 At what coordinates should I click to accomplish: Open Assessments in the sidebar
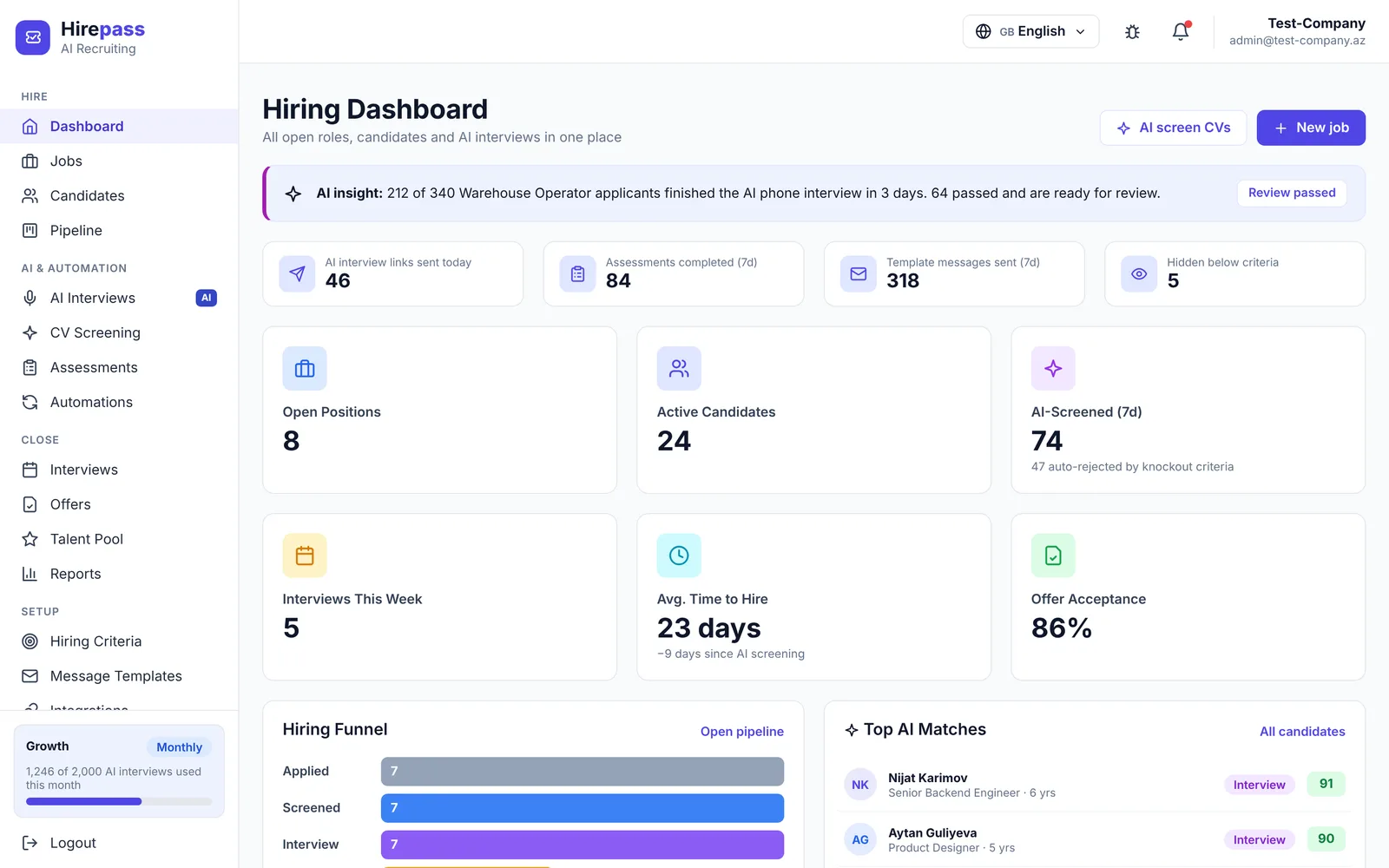[x=119, y=368]
